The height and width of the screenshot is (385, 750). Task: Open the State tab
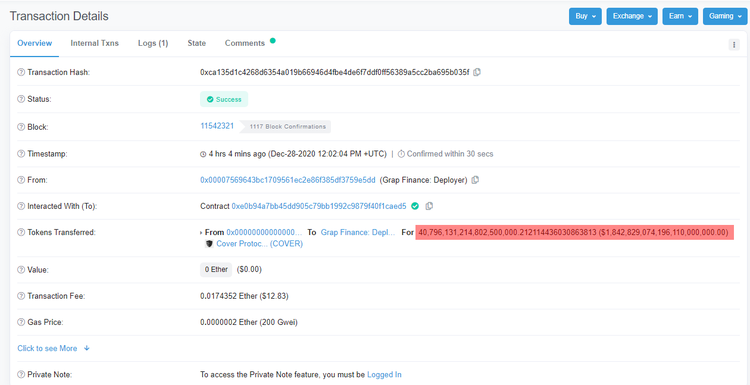(x=197, y=43)
